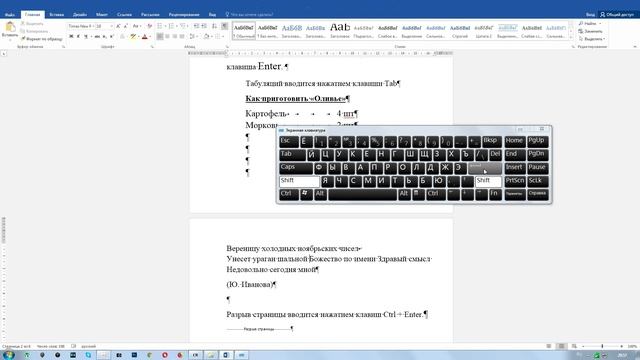The height and width of the screenshot is (360, 640).
Task: Switch to the Дизайн tab
Action: [80, 15]
